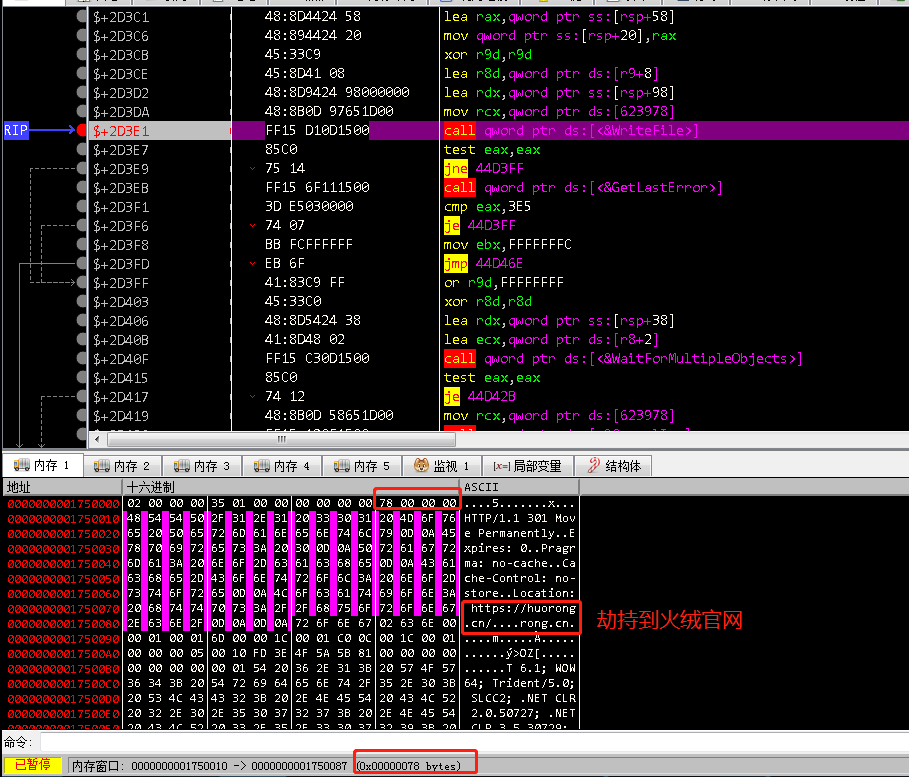This screenshot has height=777, width=909.
Task: Click the 结构体 tab's struct icon
Action: pos(593,466)
